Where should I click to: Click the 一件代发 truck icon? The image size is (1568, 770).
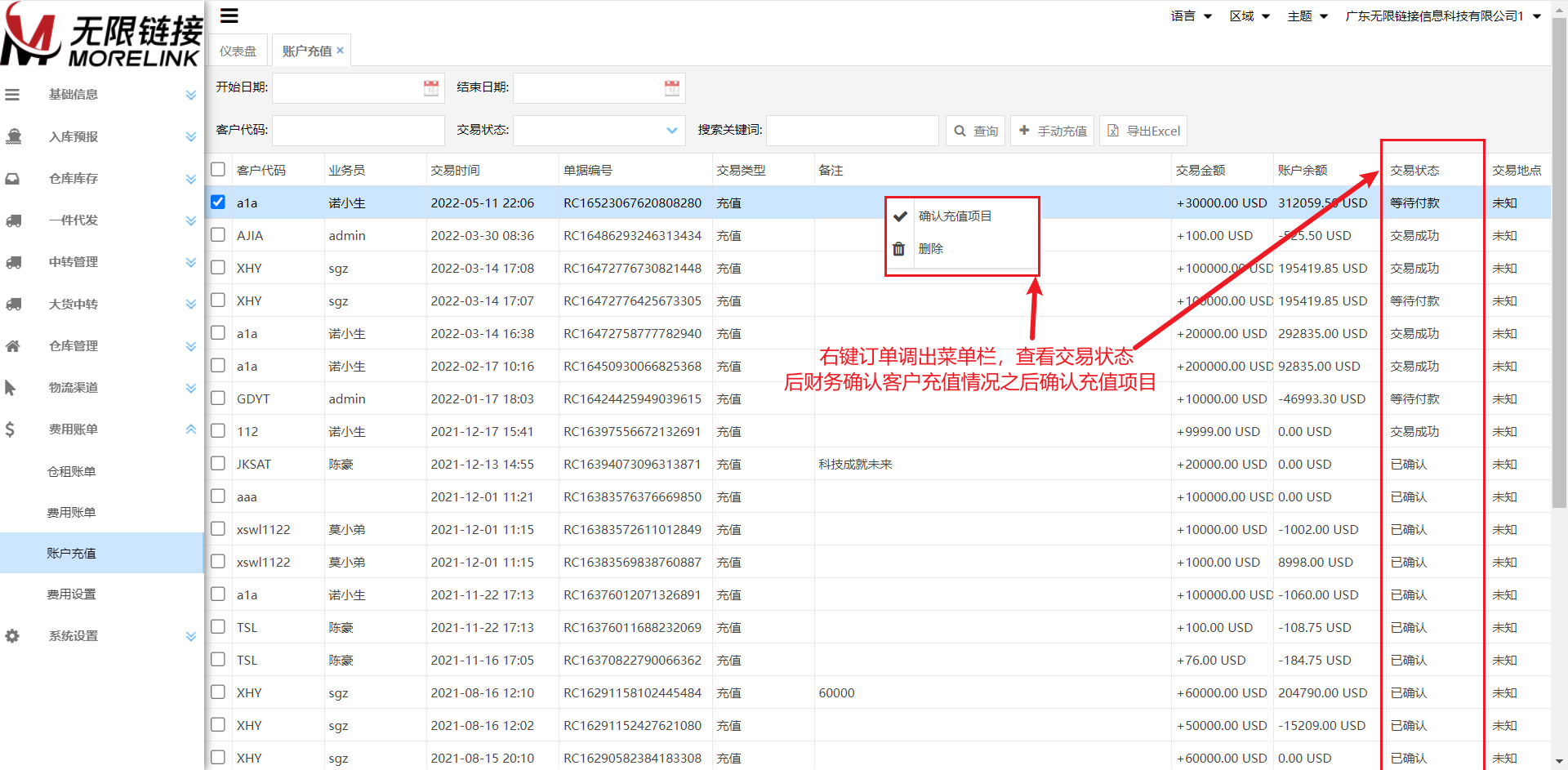tap(13, 220)
